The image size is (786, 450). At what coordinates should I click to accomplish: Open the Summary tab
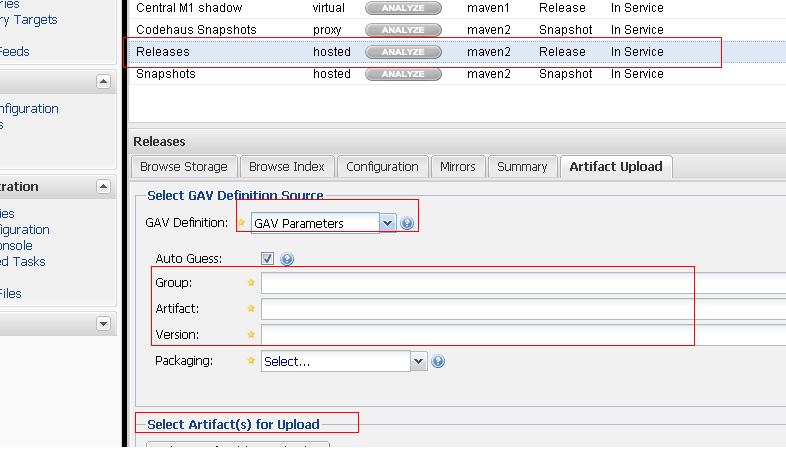pos(522,167)
